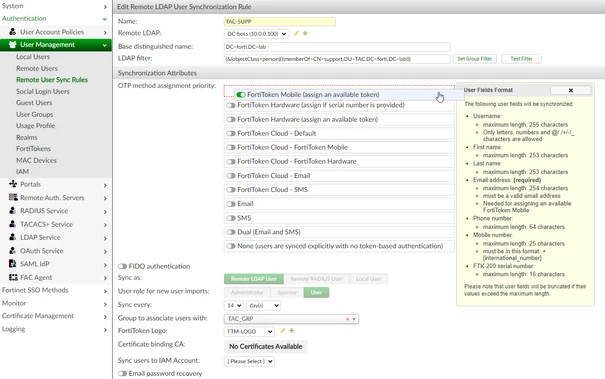Enable FortiToken Cloud - FortiToken Hardware
Image resolution: width=605 pixels, height=379 pixels.
(231, 161)
